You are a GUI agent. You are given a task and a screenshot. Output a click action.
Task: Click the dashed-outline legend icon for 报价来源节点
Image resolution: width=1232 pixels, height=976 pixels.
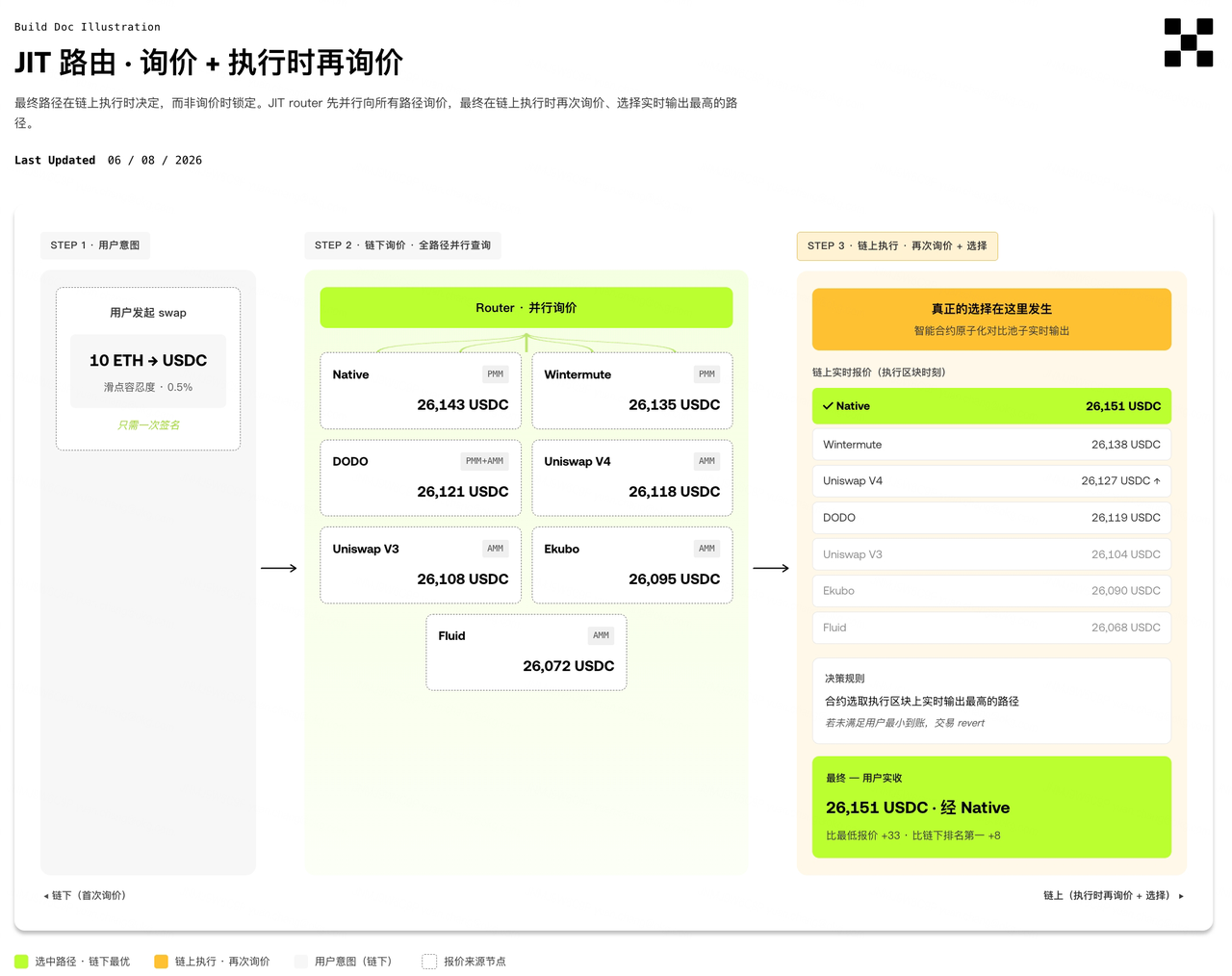tap(429, 962)
